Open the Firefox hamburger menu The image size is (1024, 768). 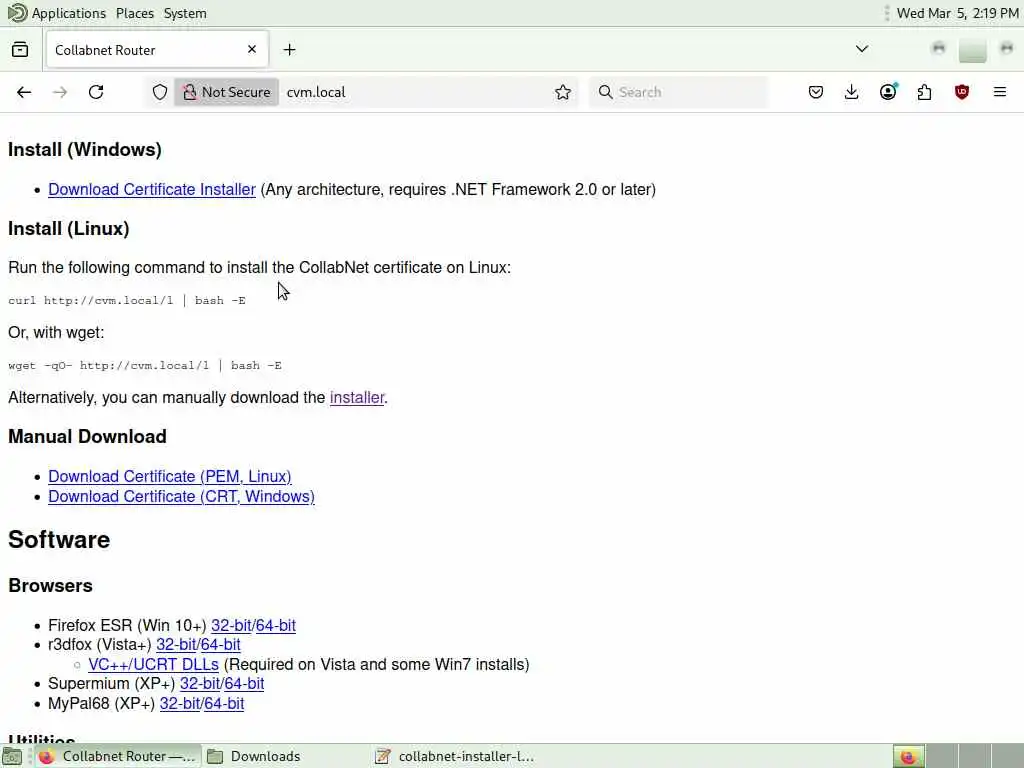pos(1000,92)
